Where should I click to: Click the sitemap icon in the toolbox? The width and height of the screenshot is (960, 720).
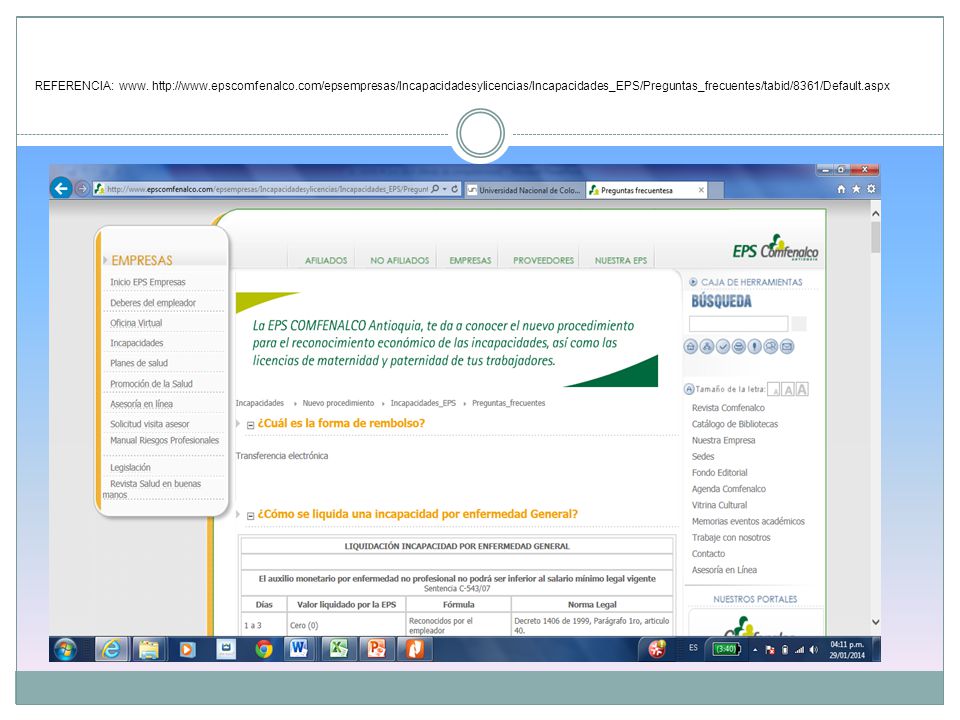coord(707,347)
